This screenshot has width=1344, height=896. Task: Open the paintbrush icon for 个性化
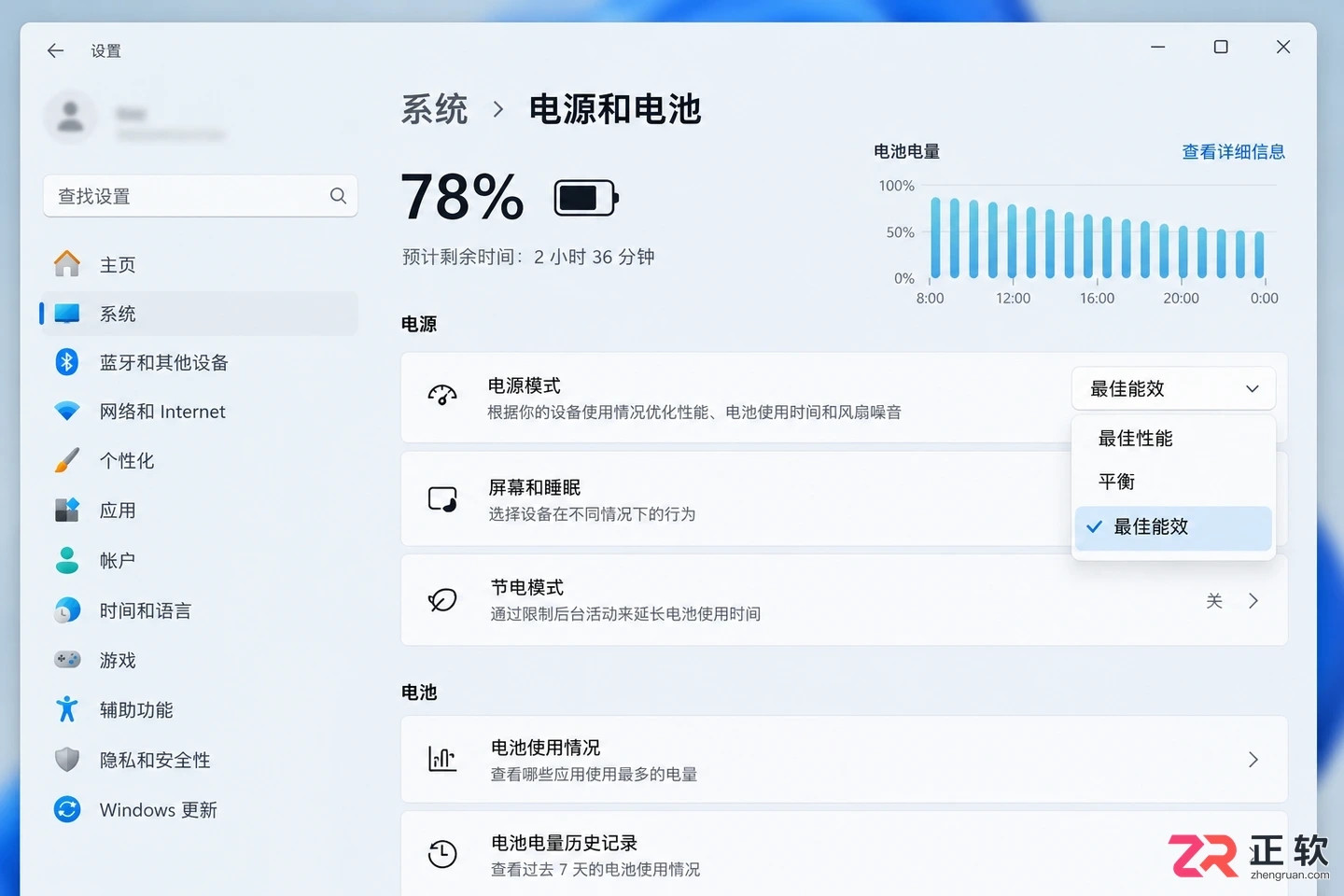pyautogui.click(x=67, y=460)
